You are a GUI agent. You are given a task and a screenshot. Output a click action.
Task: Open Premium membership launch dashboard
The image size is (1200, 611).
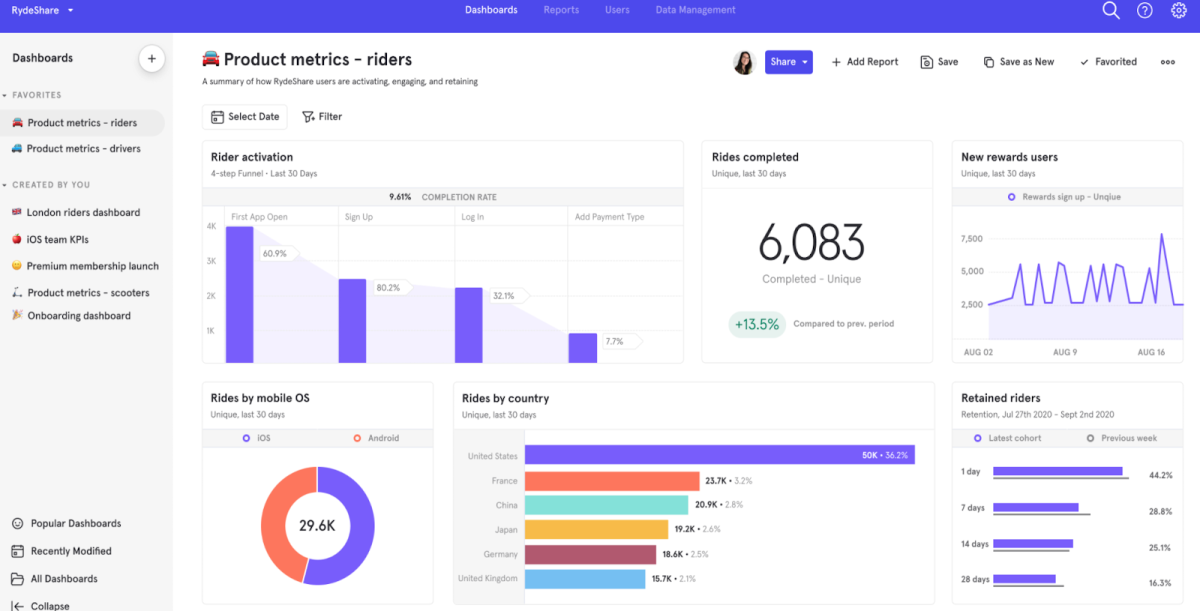tap(83, 267)
